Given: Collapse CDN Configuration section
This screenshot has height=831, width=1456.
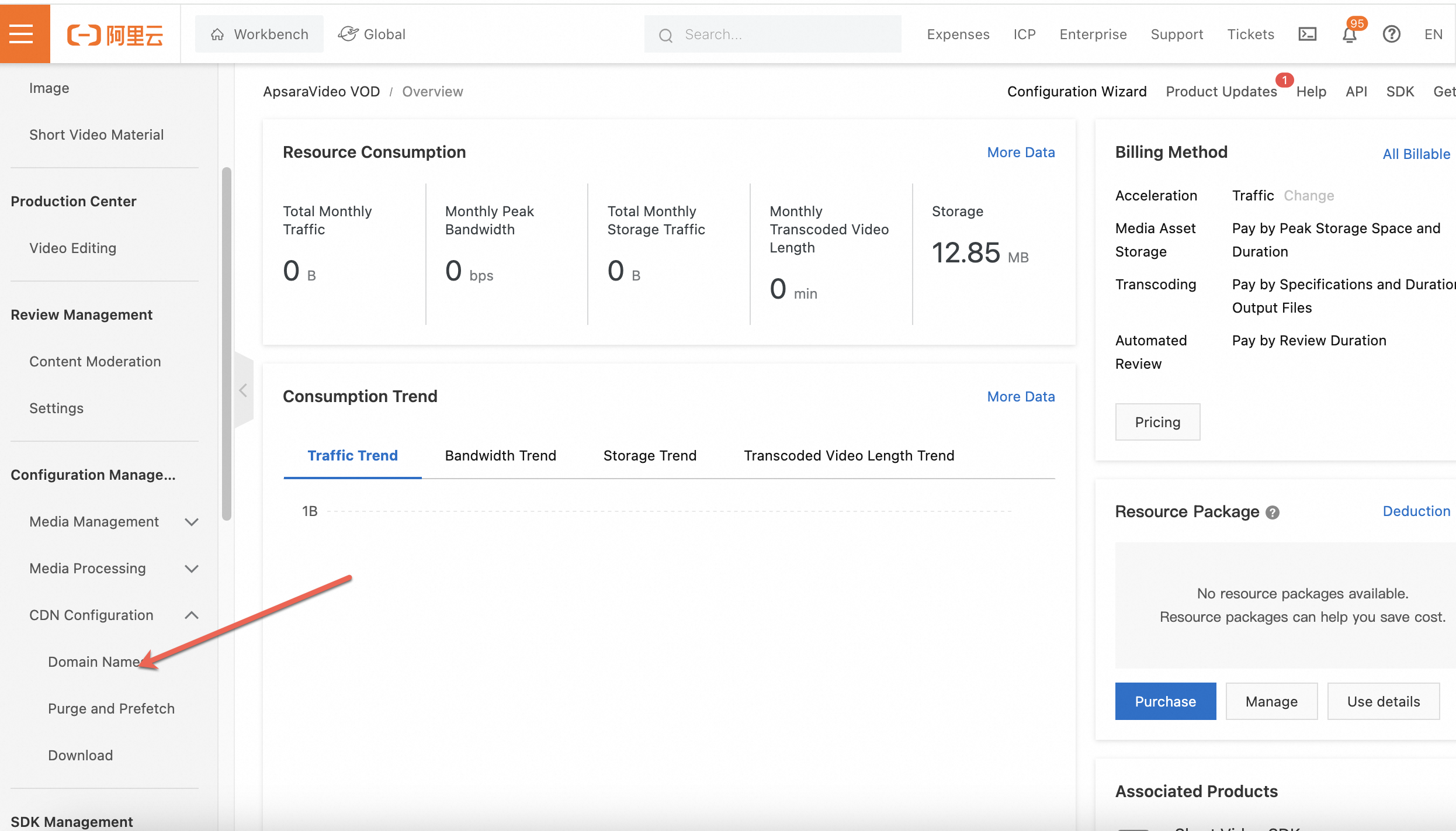Looking at the screenshot, I should pos(114,615).
